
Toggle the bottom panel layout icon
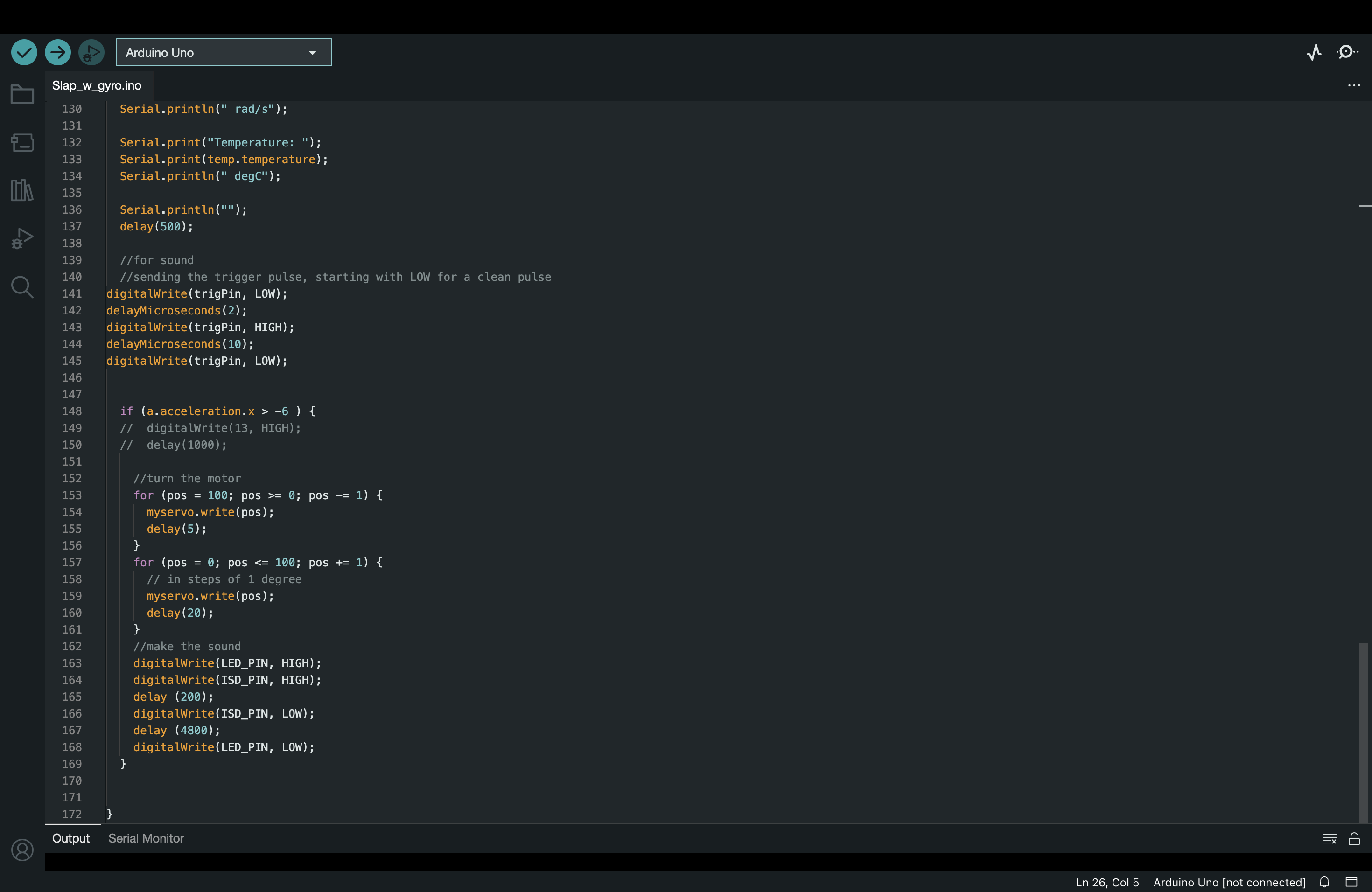[1352, 882]
